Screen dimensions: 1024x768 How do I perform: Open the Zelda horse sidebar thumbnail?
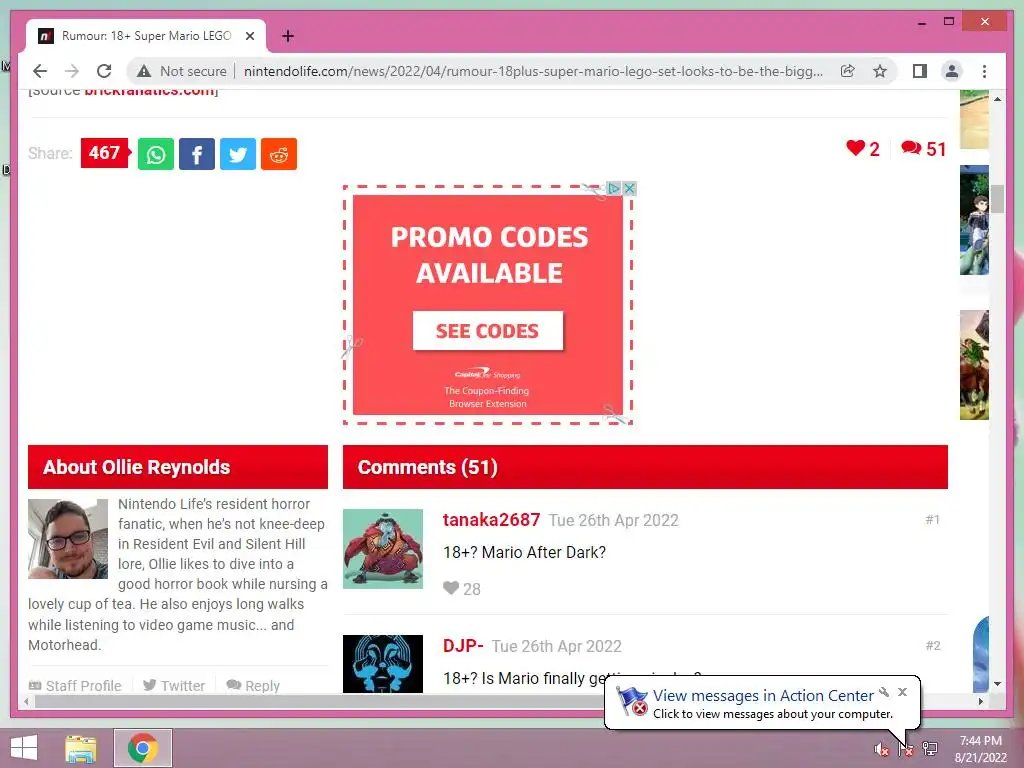coord(974,365)
